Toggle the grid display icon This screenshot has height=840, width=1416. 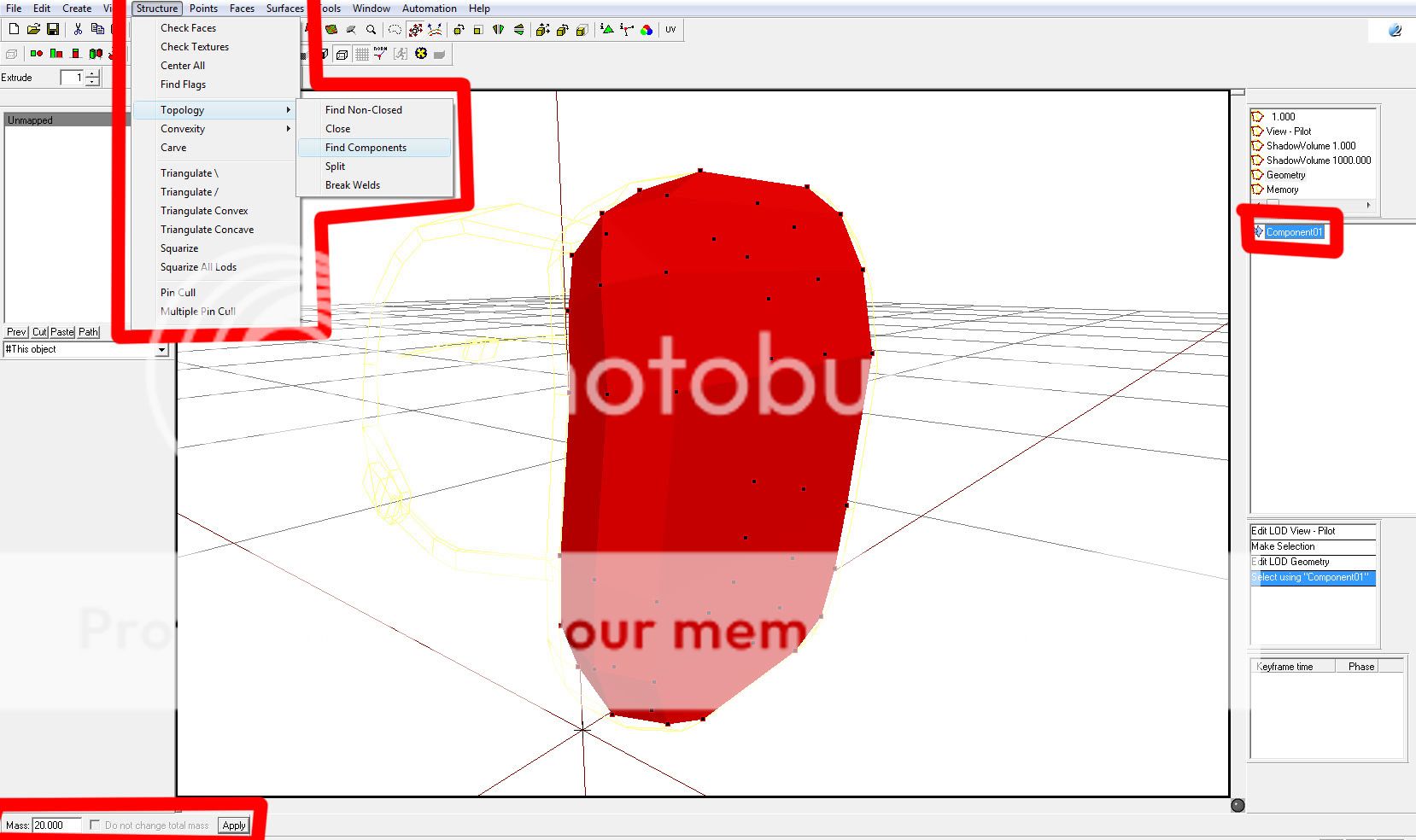pos(362,54)
